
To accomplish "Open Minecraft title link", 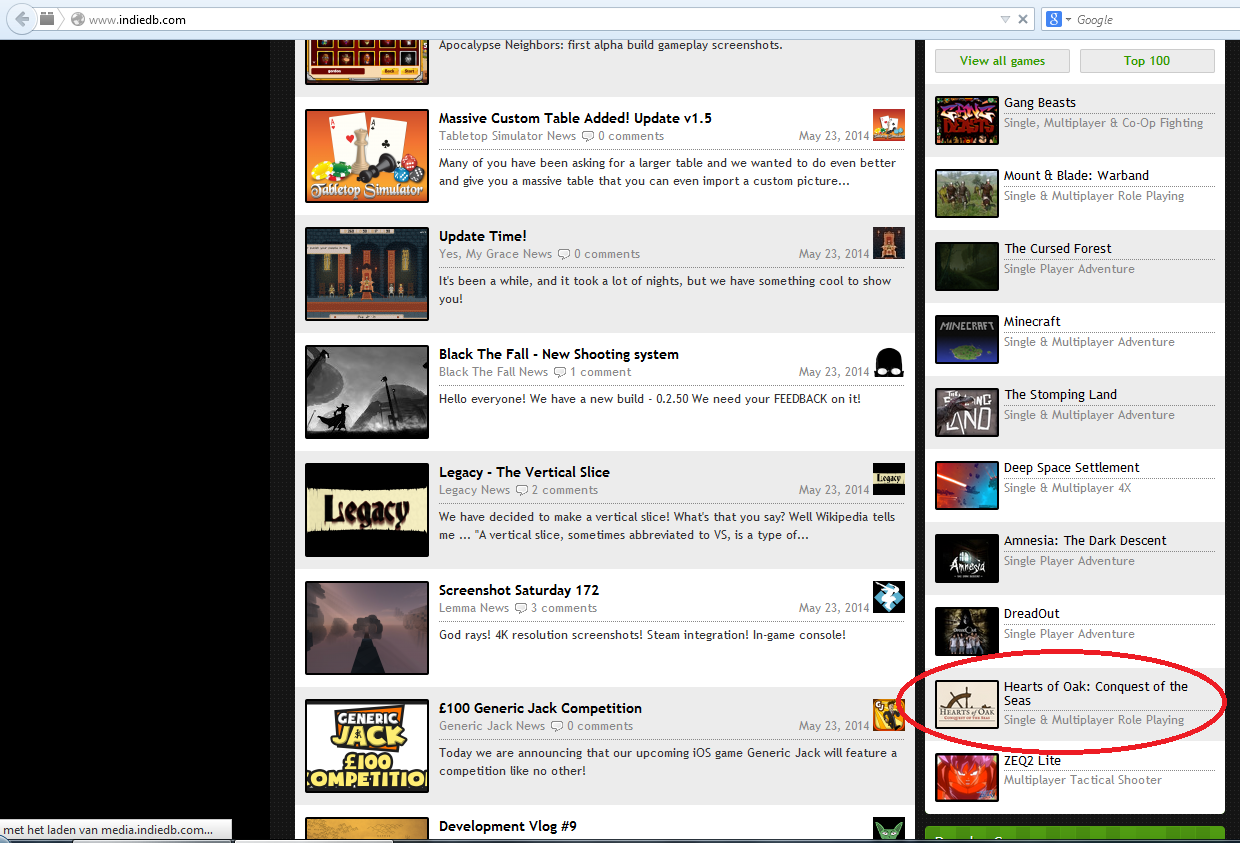I will pos(1032,322).
